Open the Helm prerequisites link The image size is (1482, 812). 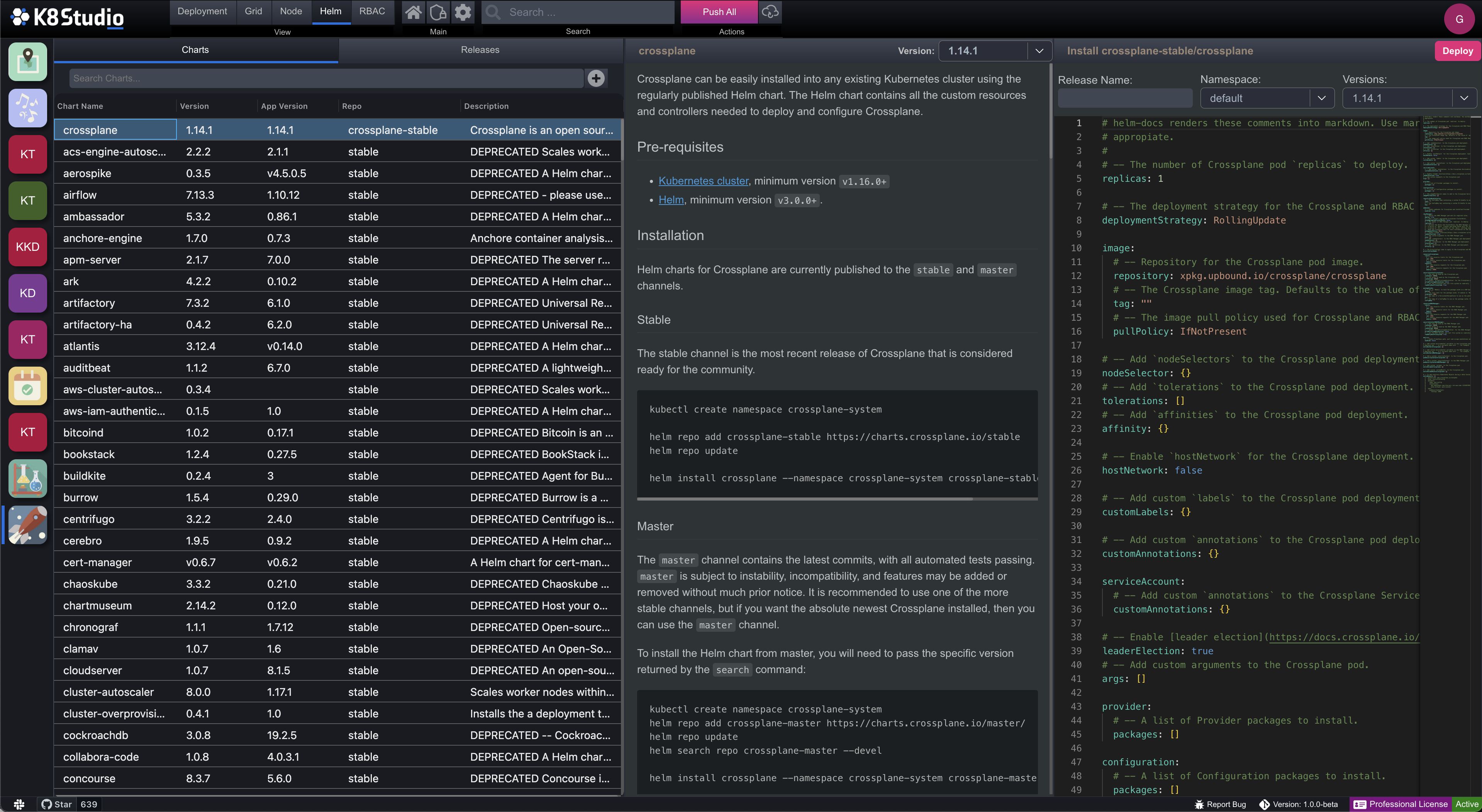point(671,200)
